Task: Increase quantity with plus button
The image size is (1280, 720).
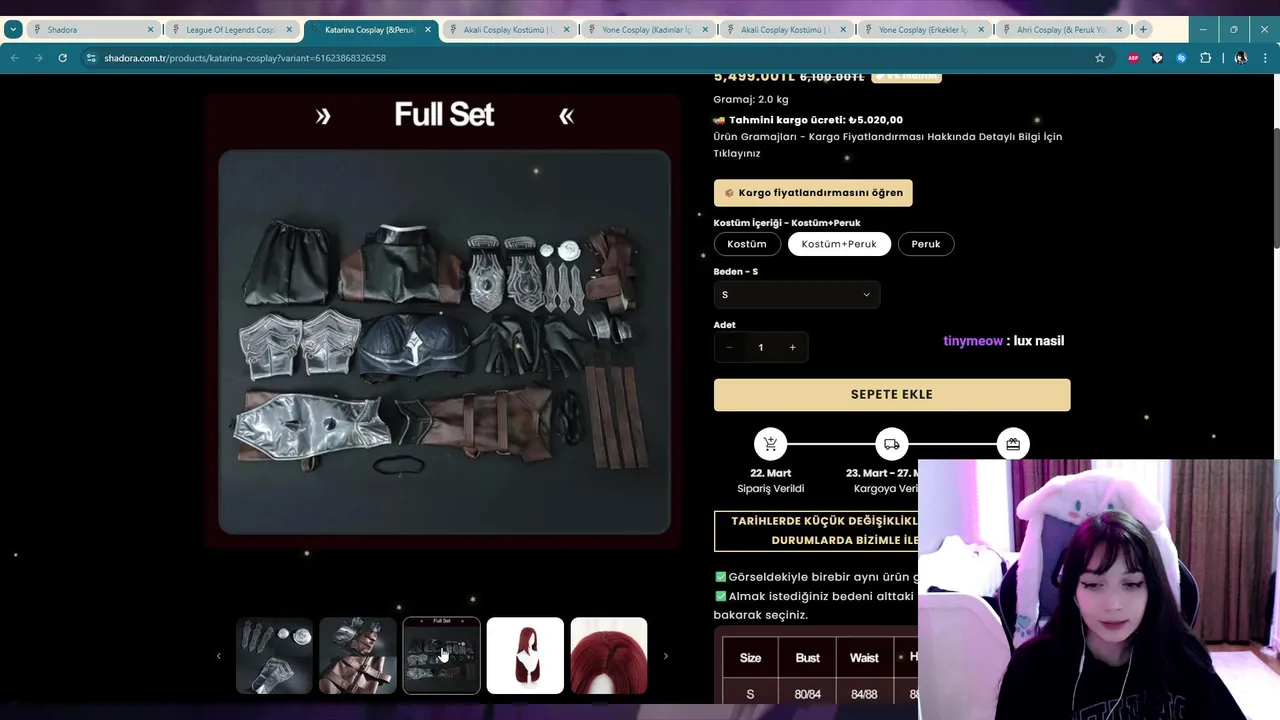Action: pyautogui.click(x=792, y=347)
